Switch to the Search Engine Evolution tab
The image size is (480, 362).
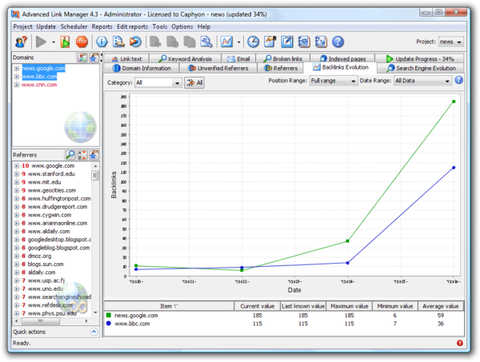click(421, 68)
